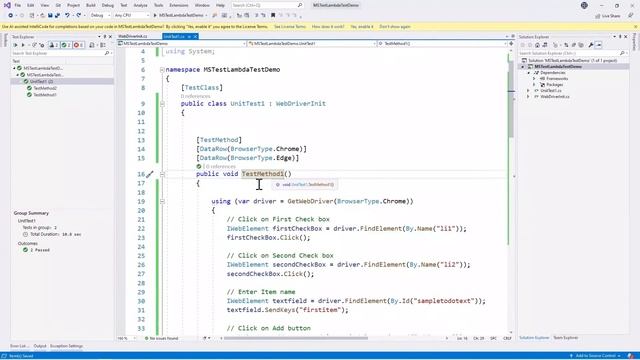Viewport: 640px width, 360px height.
Task: Pin the Test Explorer panel
Action: [104, 37]
